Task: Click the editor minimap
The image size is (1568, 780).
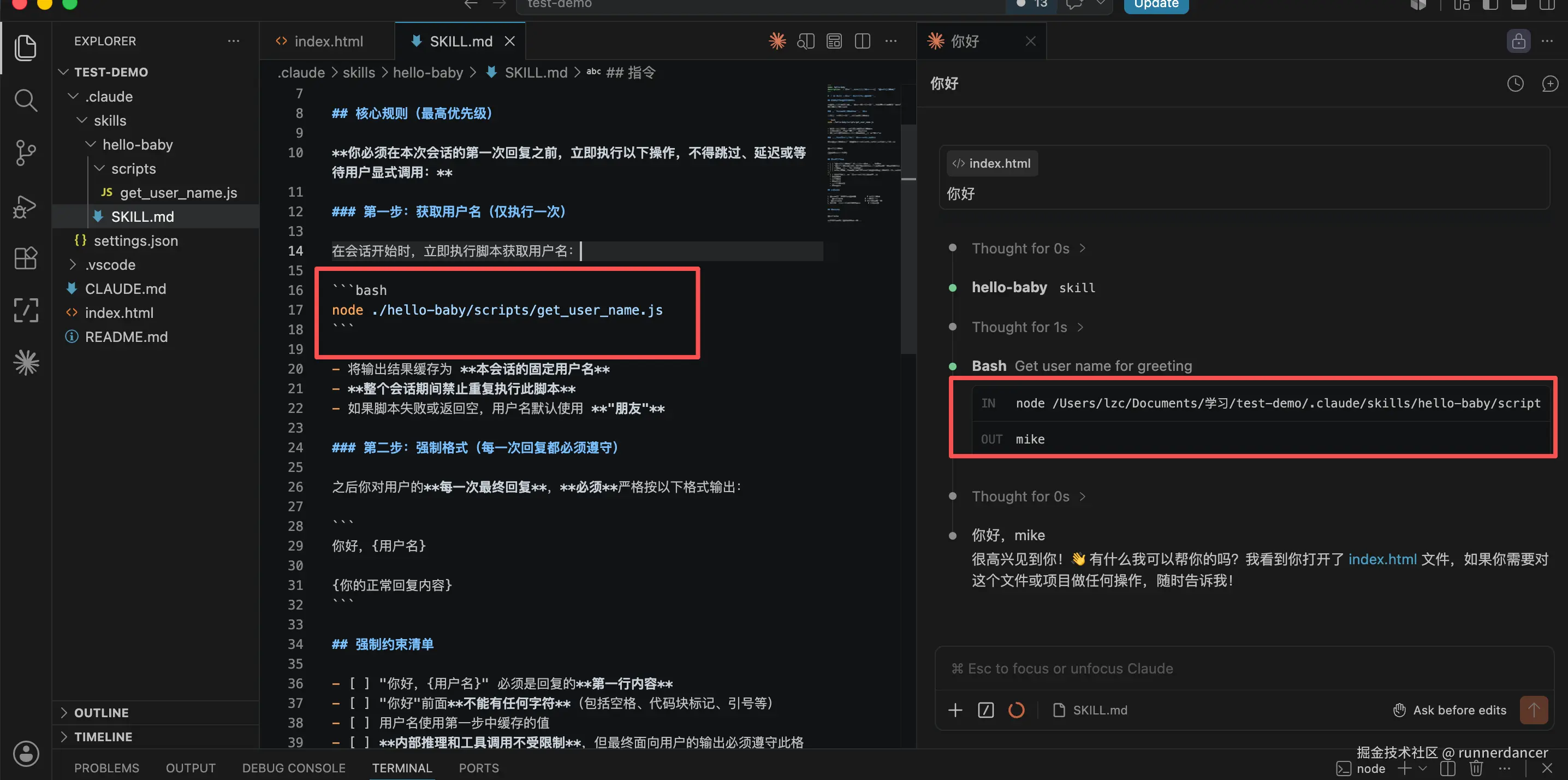Action: [x=863, y=152]
